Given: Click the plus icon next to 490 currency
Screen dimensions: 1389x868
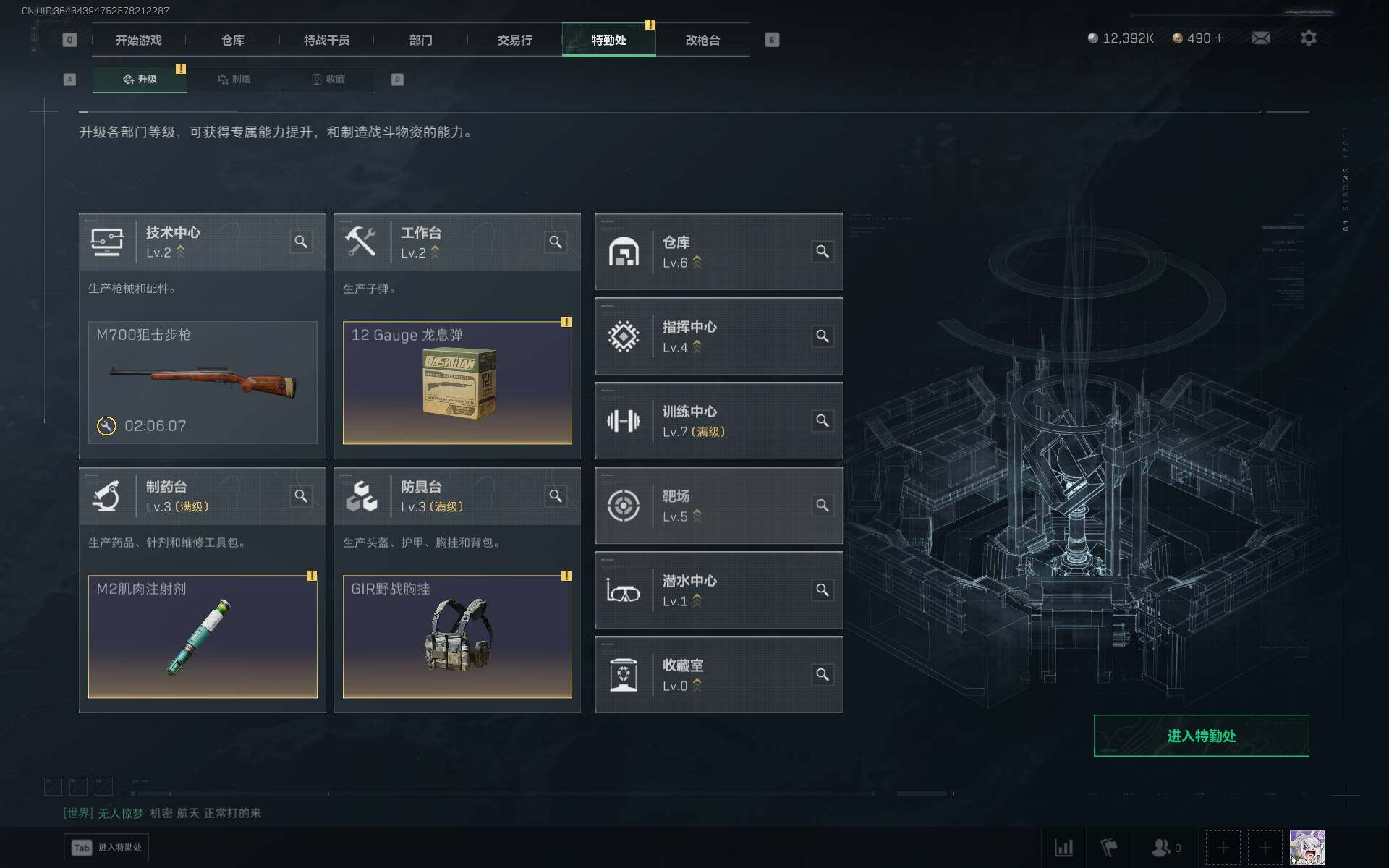Looking at the screenshot, I should pos(1220,38).
